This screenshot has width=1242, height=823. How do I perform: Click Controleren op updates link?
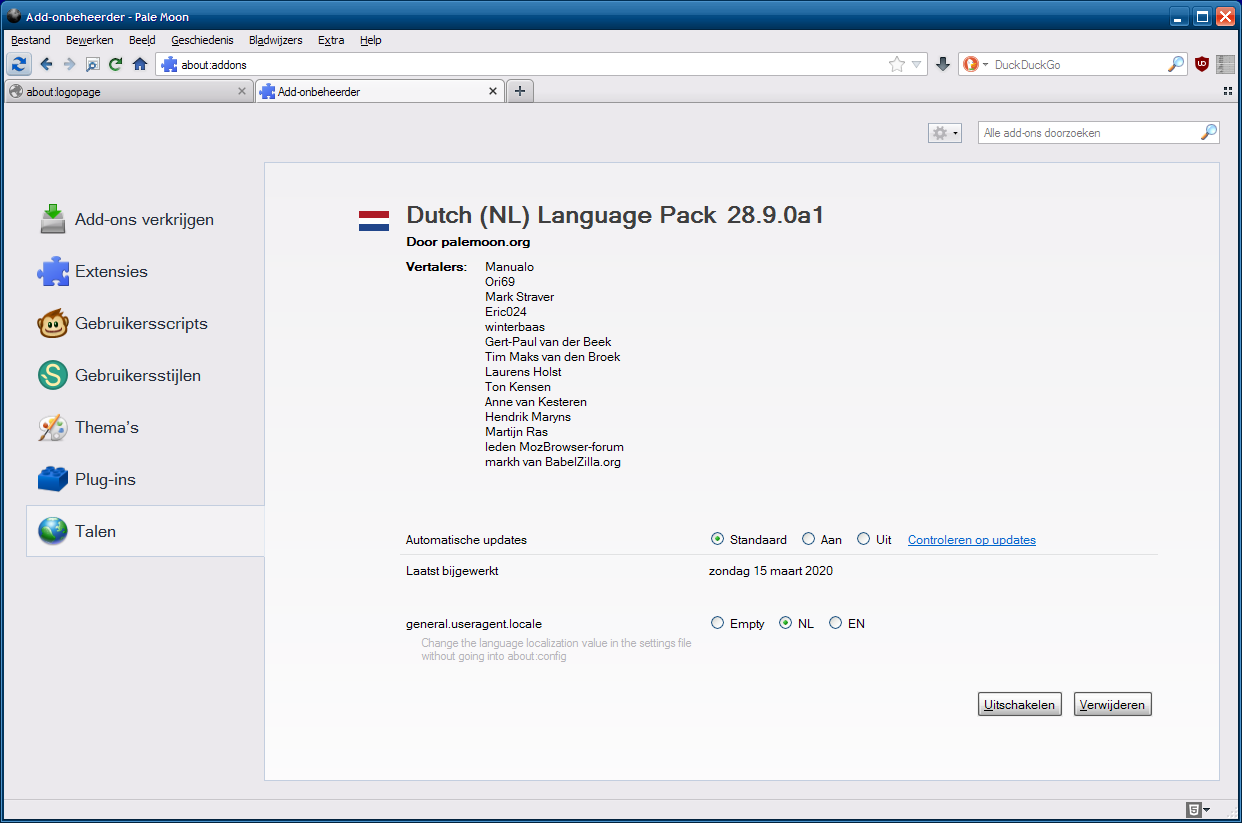coord(972,540)
